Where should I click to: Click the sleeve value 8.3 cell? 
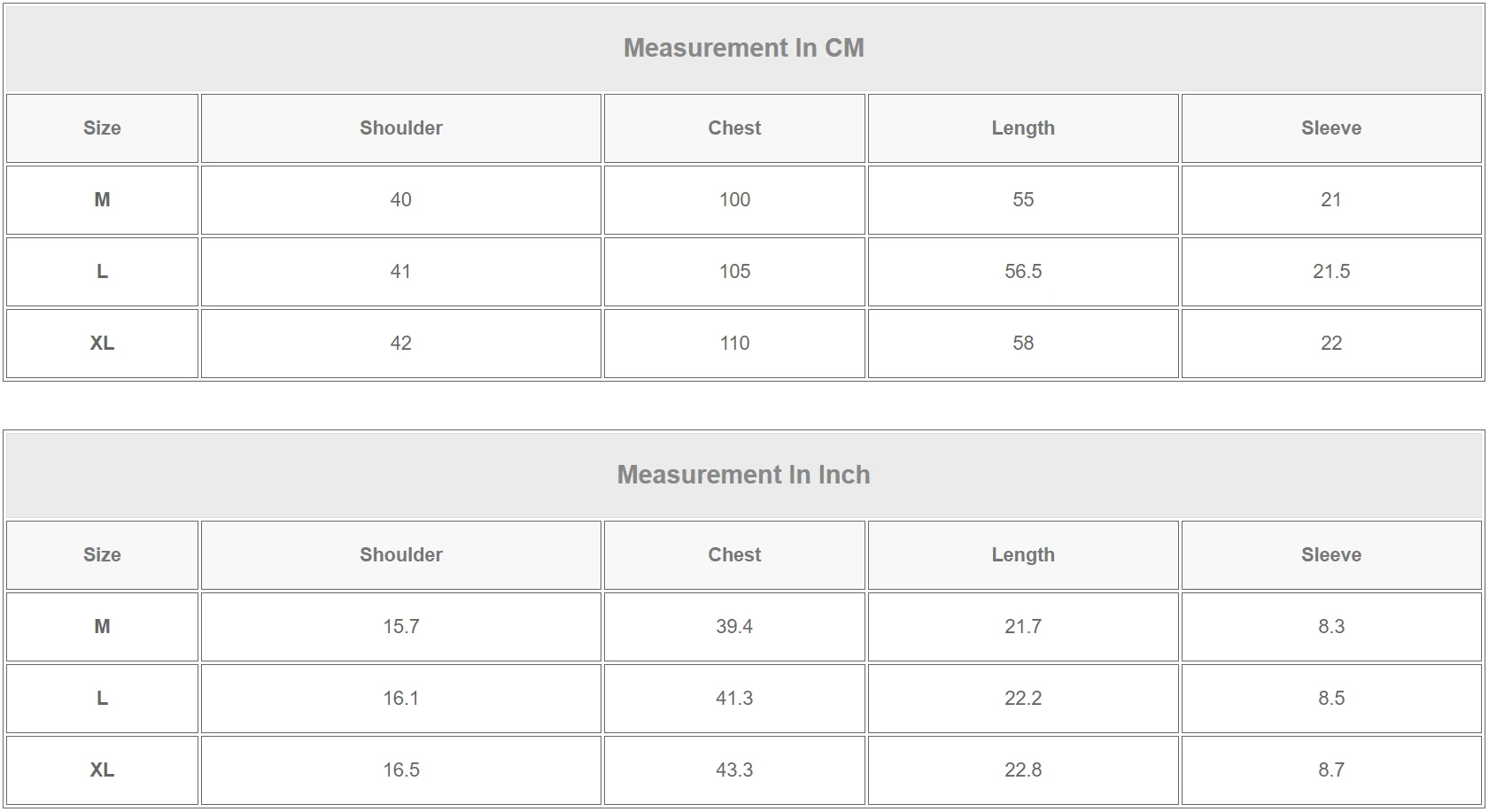pos(1330,627)
